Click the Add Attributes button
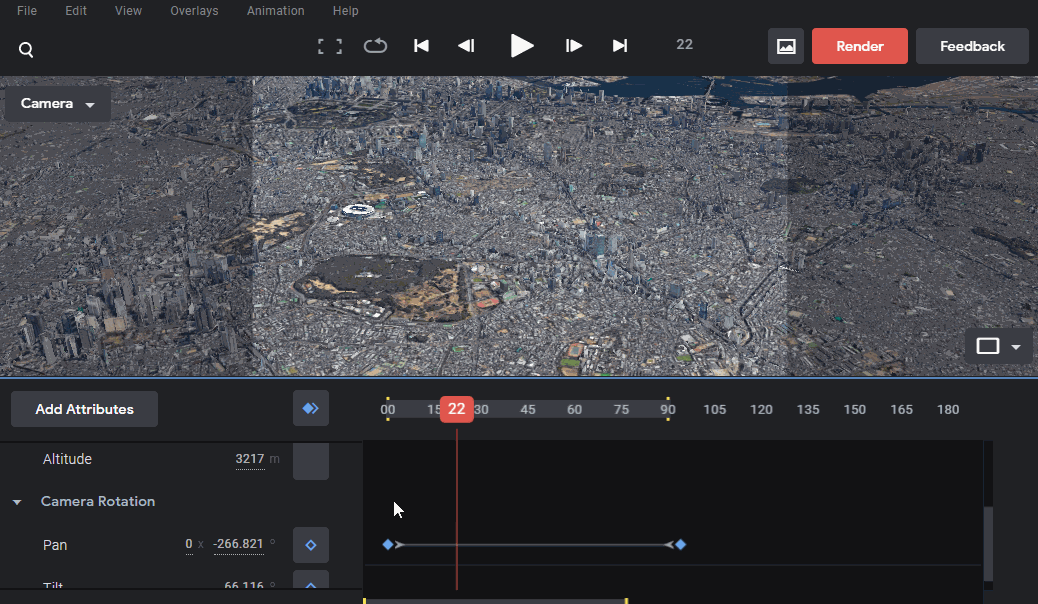 coord(85,409)
